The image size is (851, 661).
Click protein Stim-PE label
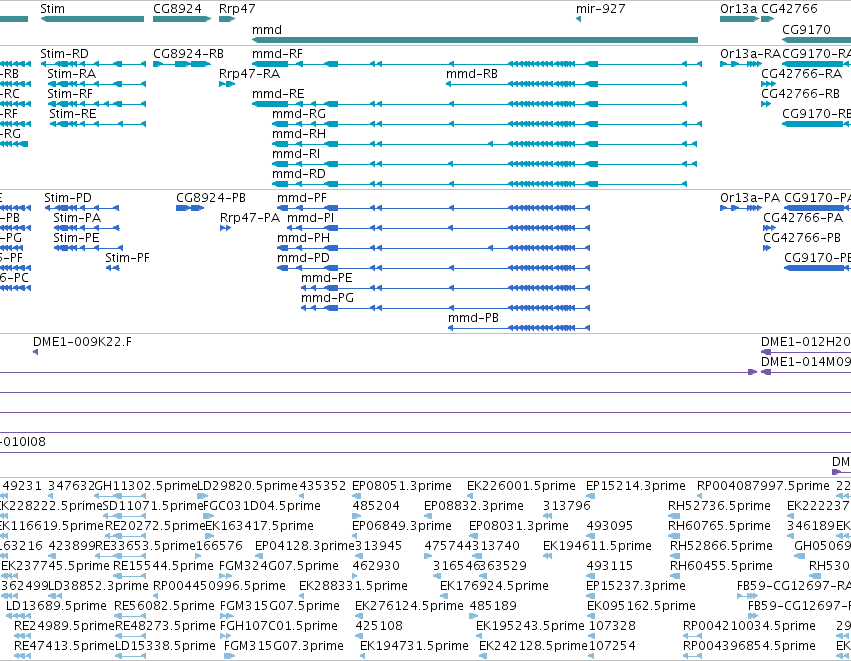pos(76,238)
